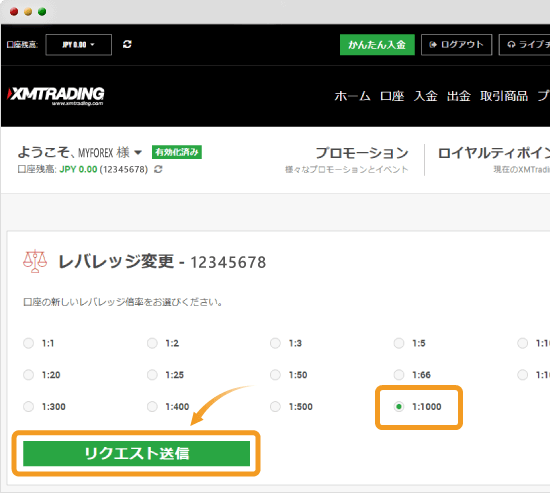The height and width of the screenshot is (493, 550).
Task: Select leverage 1:400 radio button
Action: [x=152, y=407]
